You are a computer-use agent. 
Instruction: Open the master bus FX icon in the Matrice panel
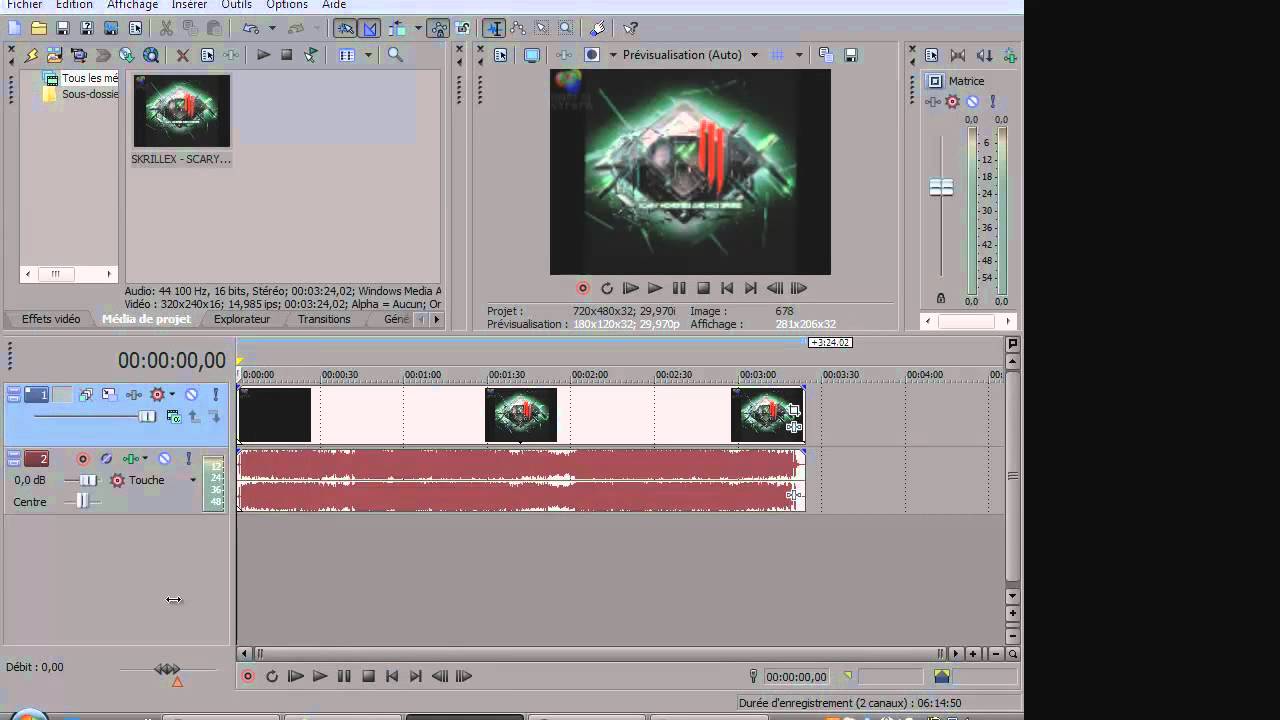coord(932,102)
